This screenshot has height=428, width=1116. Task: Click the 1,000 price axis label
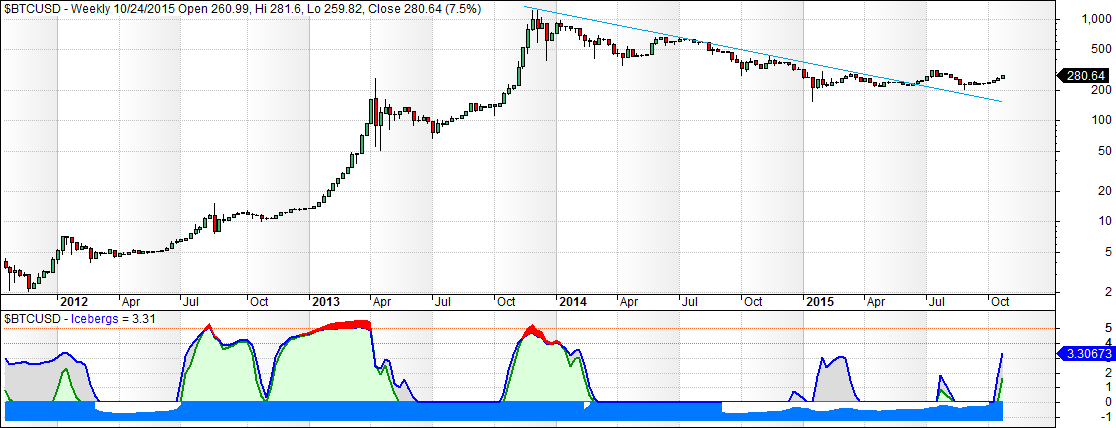click(1087, 19)
